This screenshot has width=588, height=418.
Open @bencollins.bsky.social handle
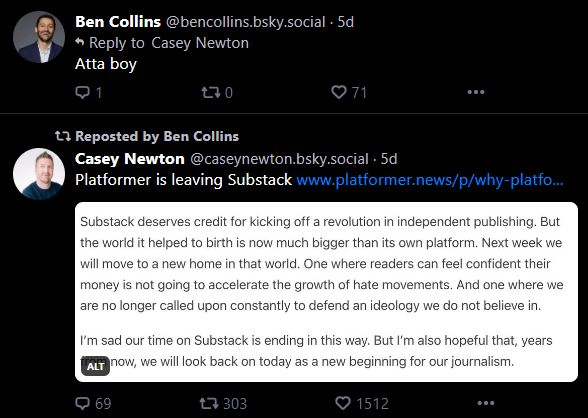point(245,22)
